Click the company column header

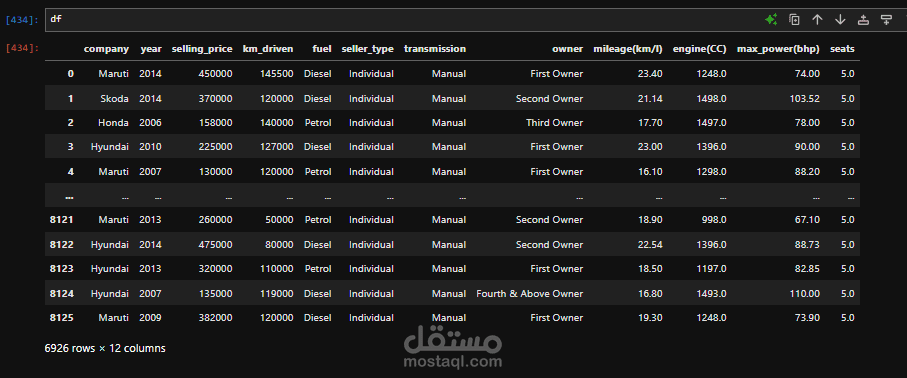tap(106, 49)
